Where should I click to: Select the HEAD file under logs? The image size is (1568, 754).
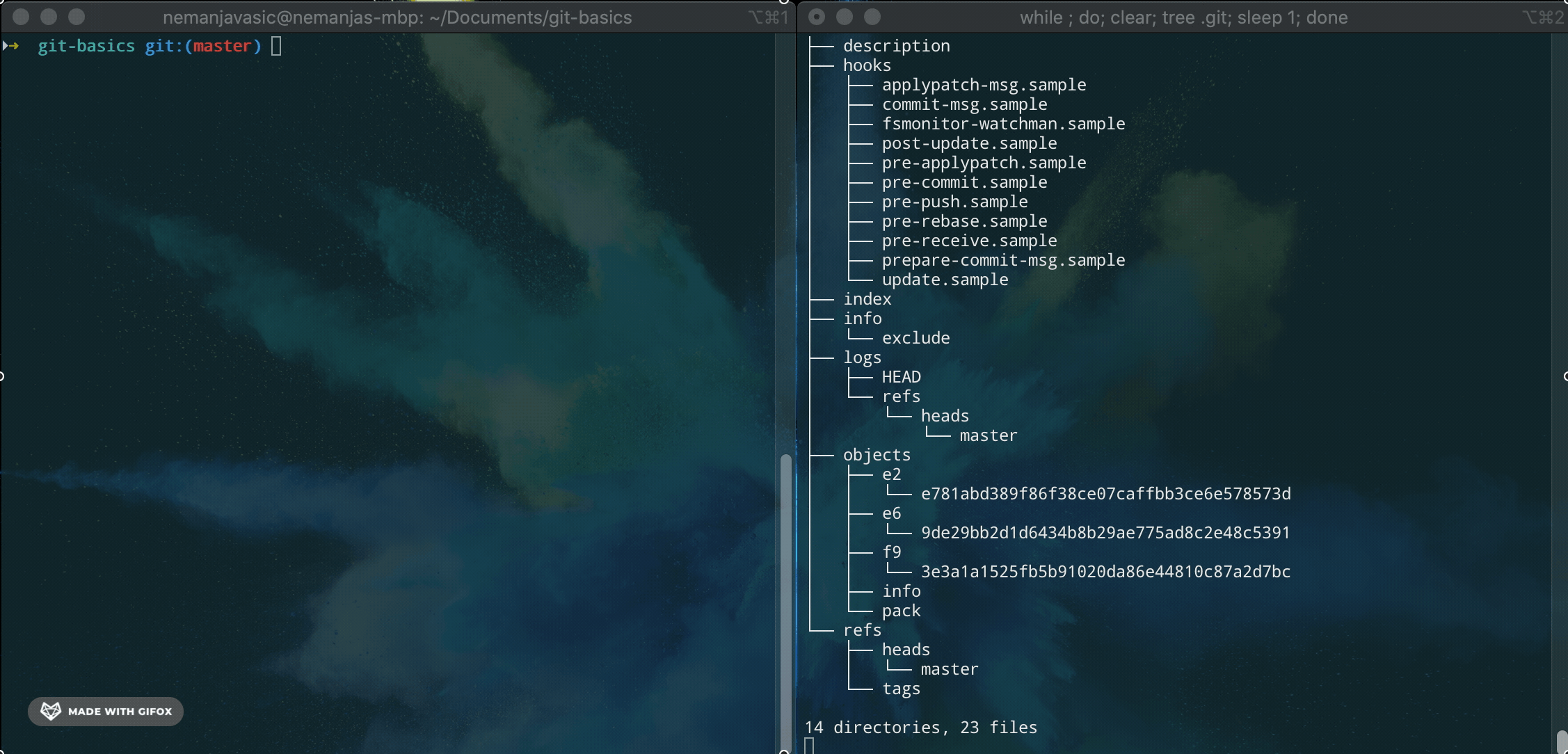pos(901,377)
